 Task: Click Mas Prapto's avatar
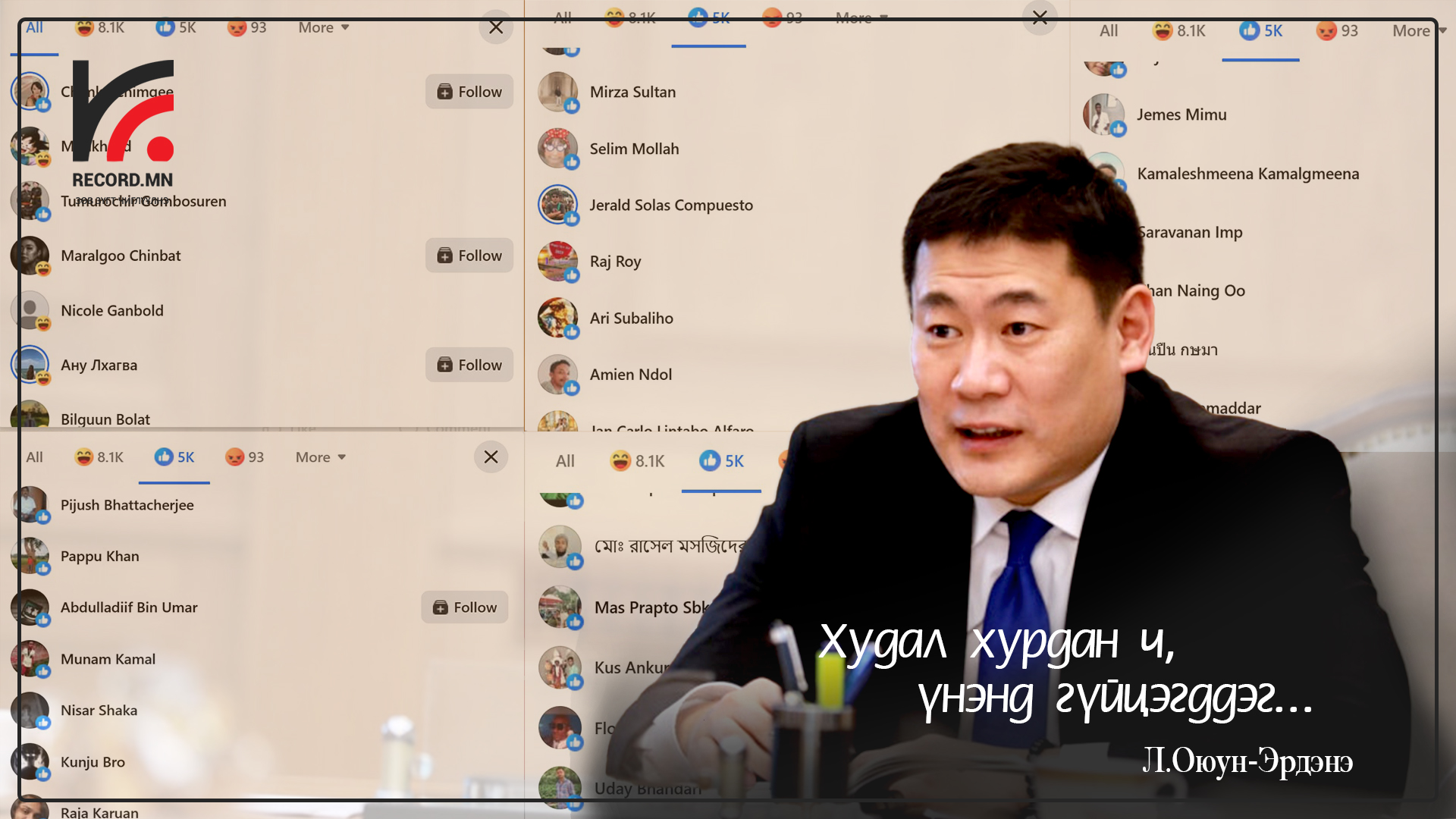pyautogui.click(x=560, y=607)
